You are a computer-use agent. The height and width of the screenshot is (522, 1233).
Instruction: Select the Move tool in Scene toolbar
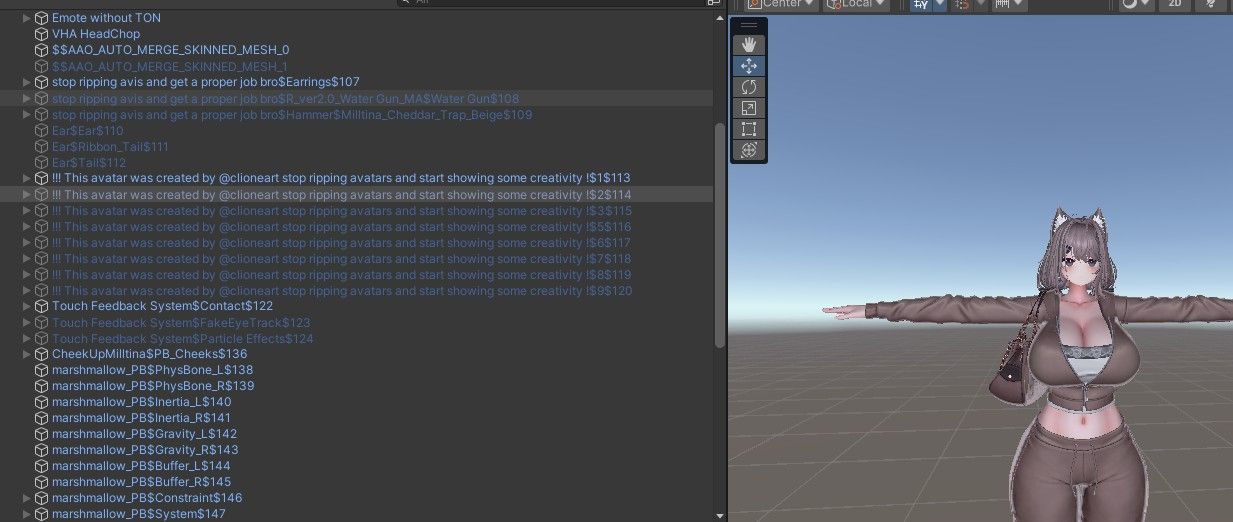pyautogui.click(x=749, y=66)
